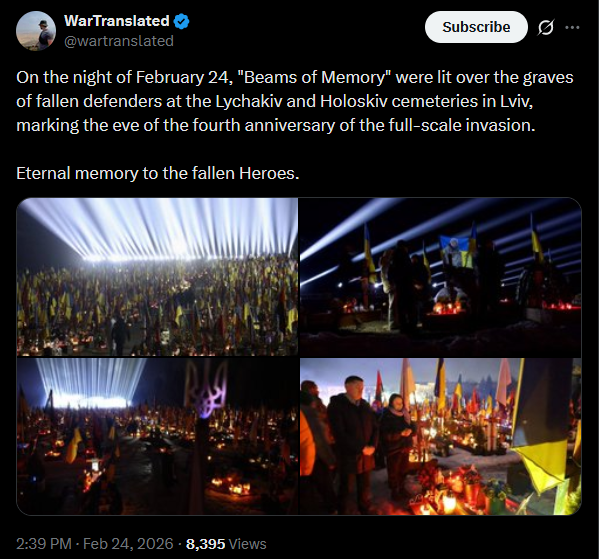This screenshot has height=559, width=599.
Task: Click the blue verified badge
Action: [182, 21]
